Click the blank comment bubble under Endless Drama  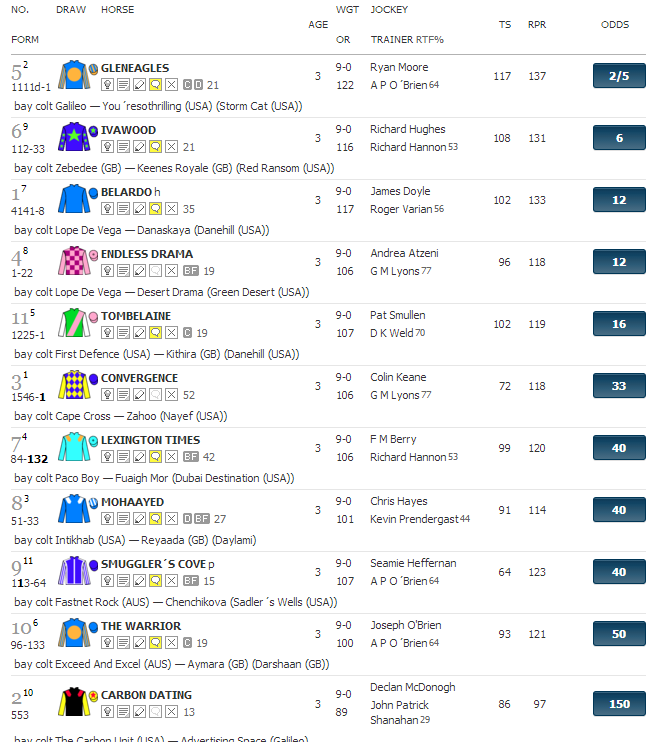155,271
